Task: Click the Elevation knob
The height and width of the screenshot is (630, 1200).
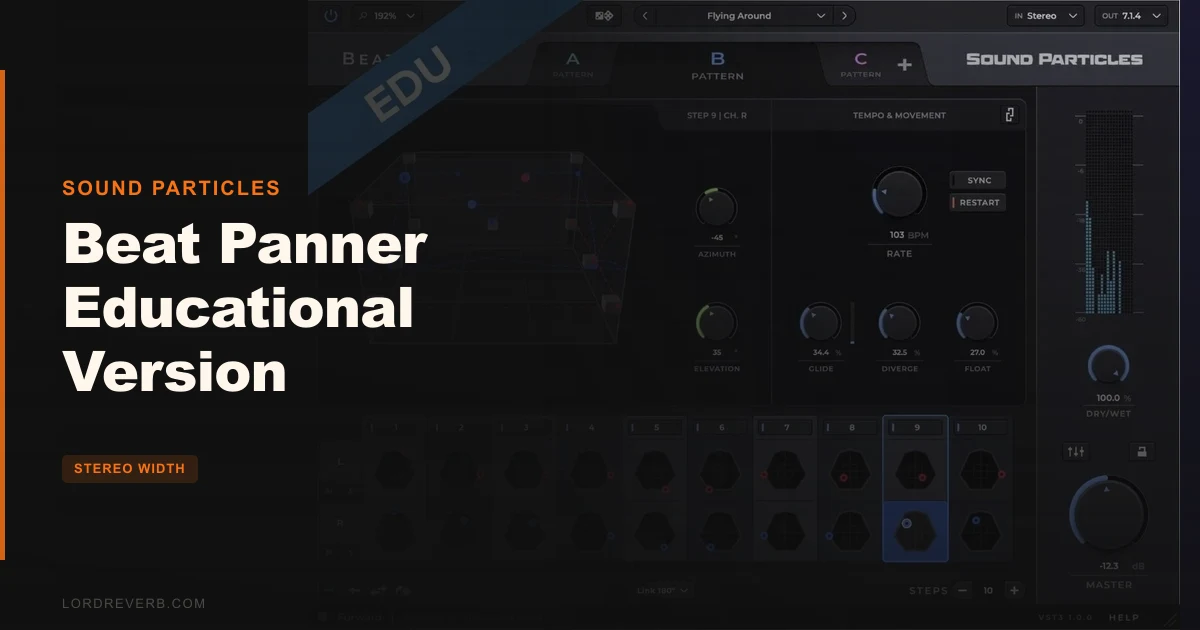Action: pyautogui.click(x=716, y=323)
